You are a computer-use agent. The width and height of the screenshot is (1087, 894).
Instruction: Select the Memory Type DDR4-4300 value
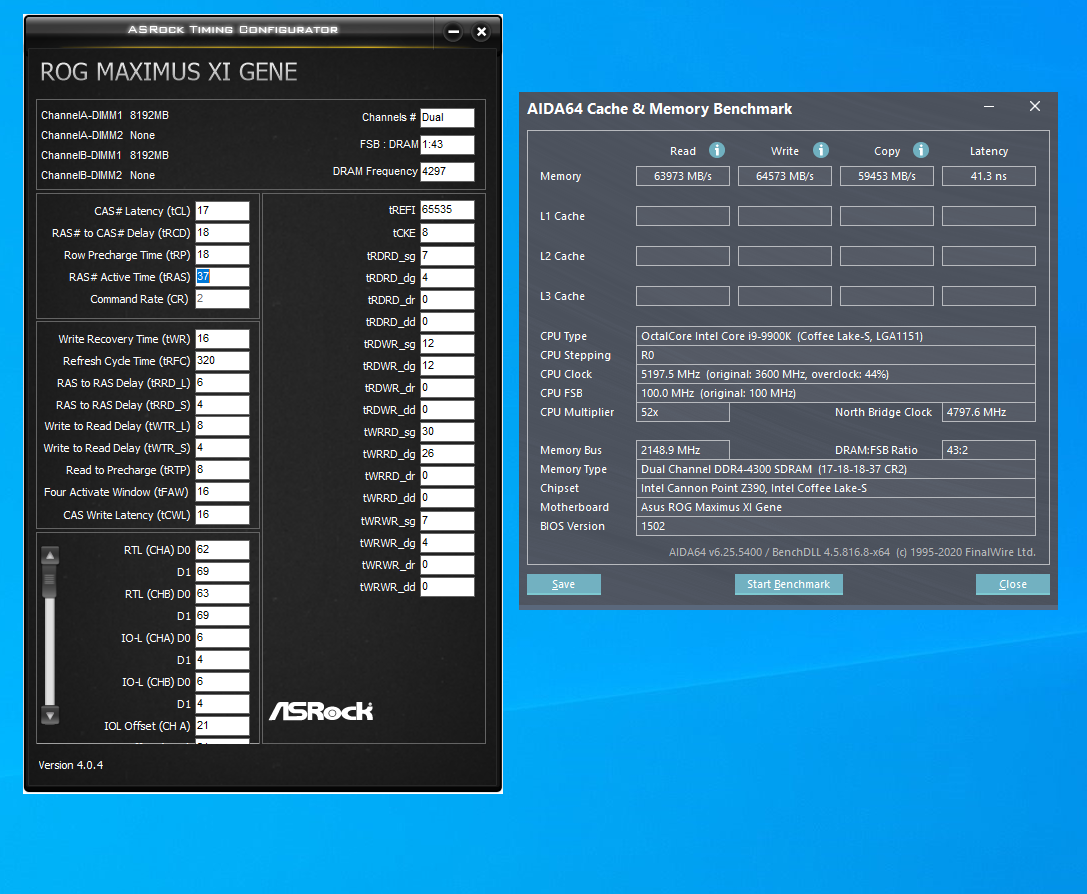835,469
